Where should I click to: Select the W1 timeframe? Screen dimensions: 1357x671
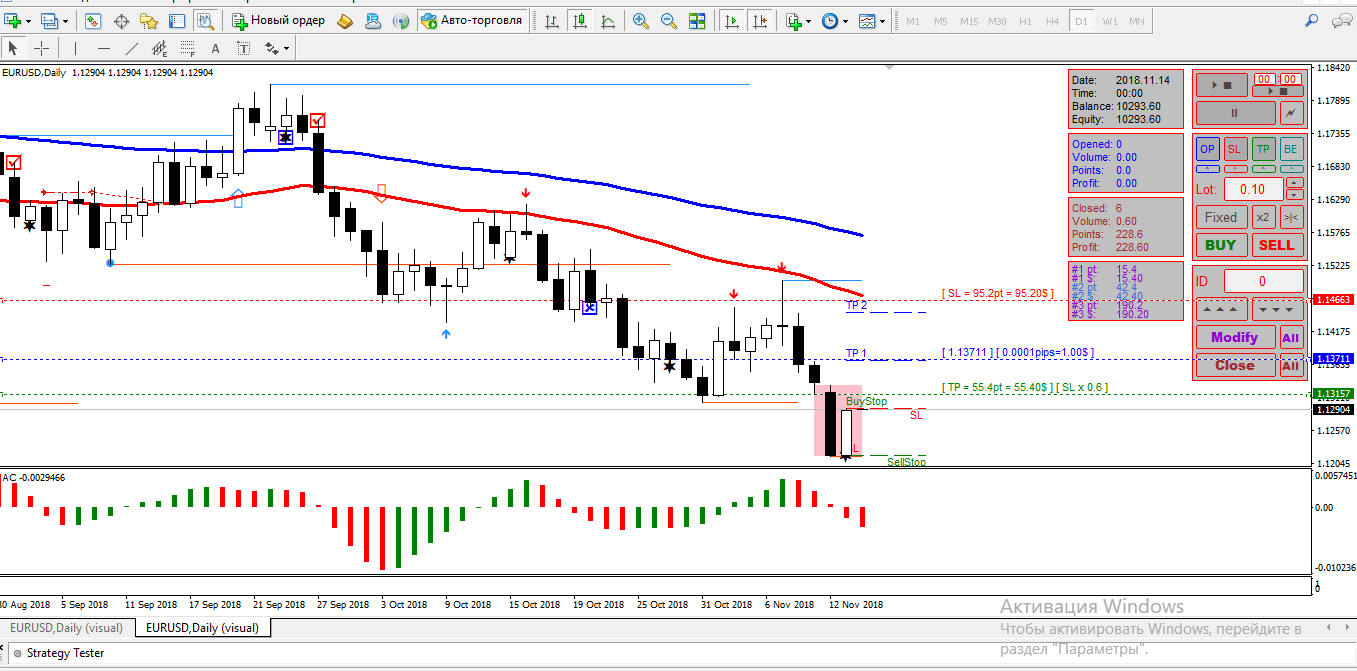pyautogui.click(x=1110, y=21)
